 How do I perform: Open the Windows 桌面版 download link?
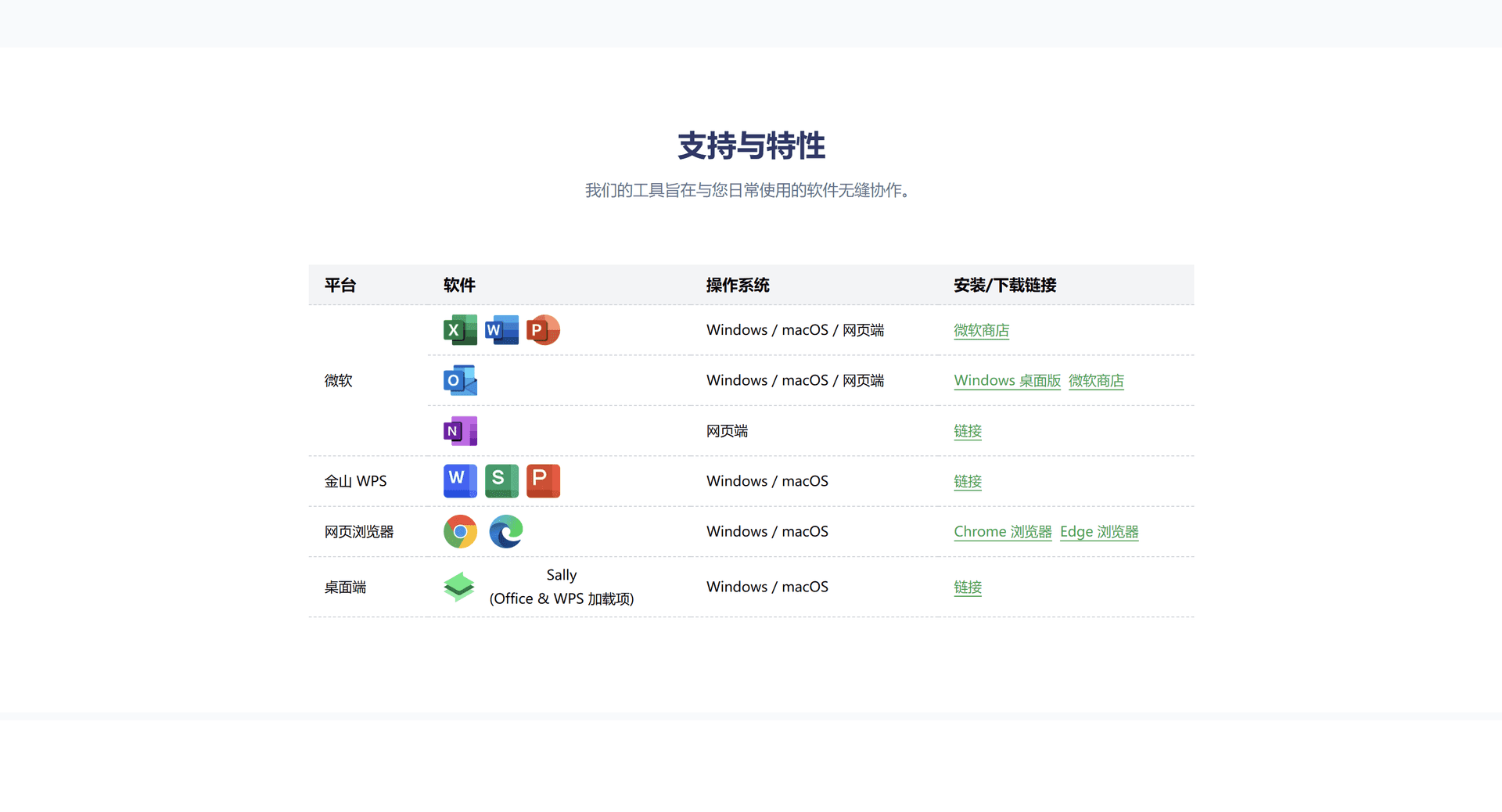click(x=1008, y=381)
